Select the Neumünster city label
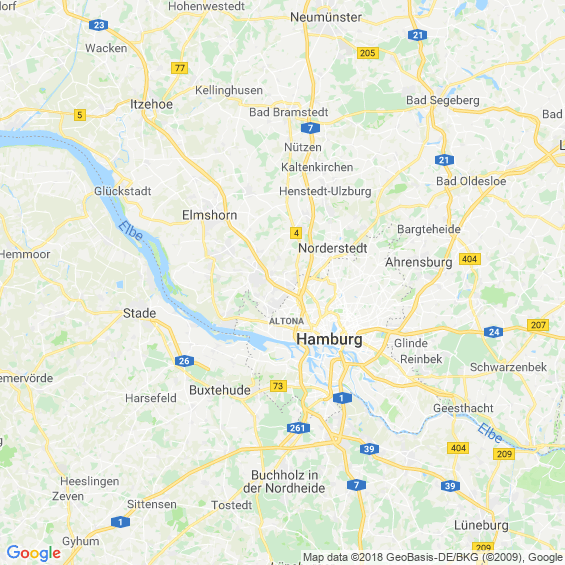The height and width of the screenshot is (565, 565). [326, 17]
